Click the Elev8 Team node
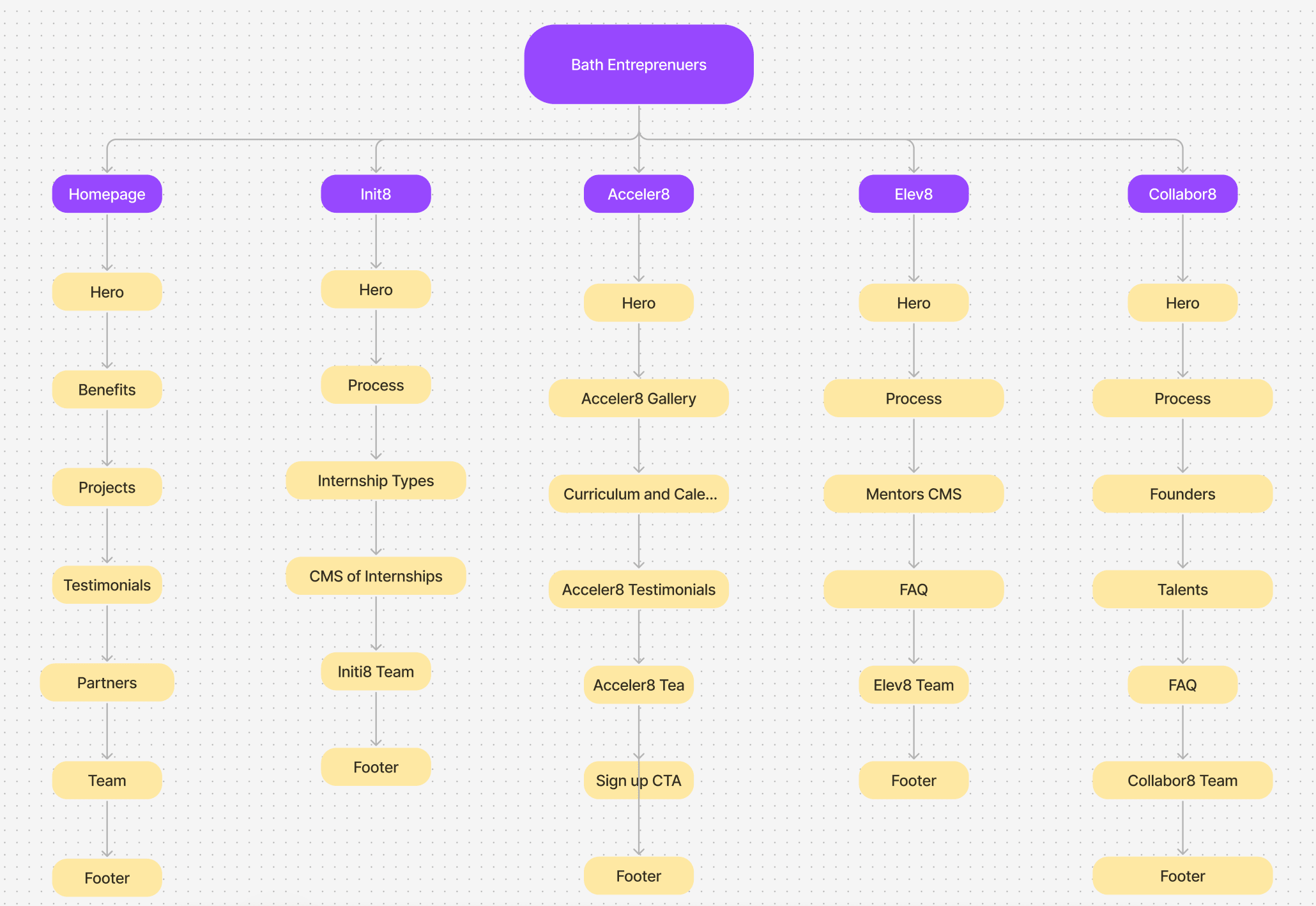 click(x=914, y=685)
